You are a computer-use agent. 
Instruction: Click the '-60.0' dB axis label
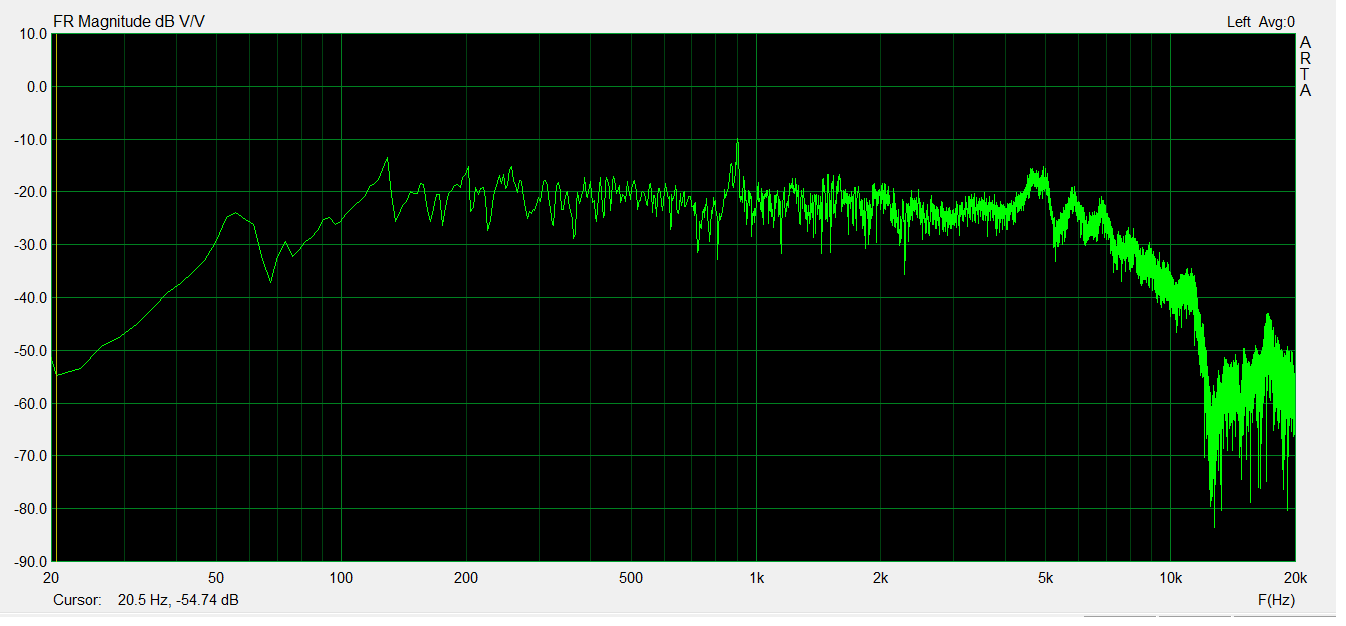coord(31,404)
